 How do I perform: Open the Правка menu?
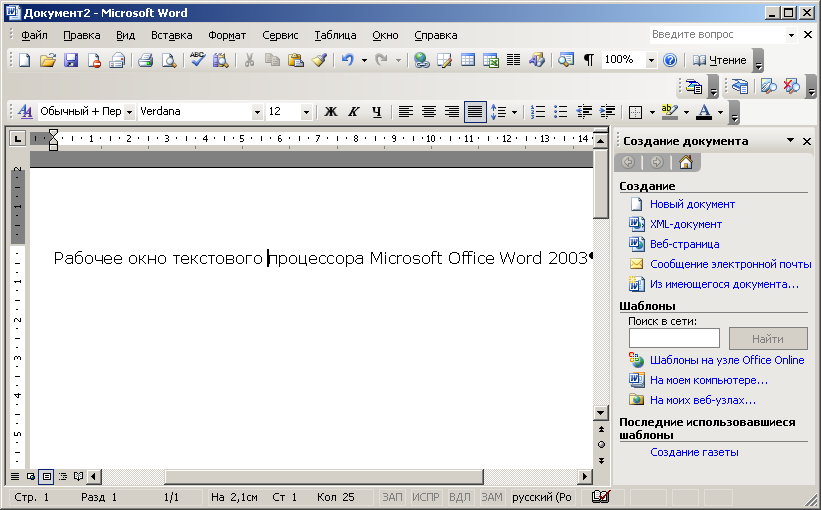(82, 35)
